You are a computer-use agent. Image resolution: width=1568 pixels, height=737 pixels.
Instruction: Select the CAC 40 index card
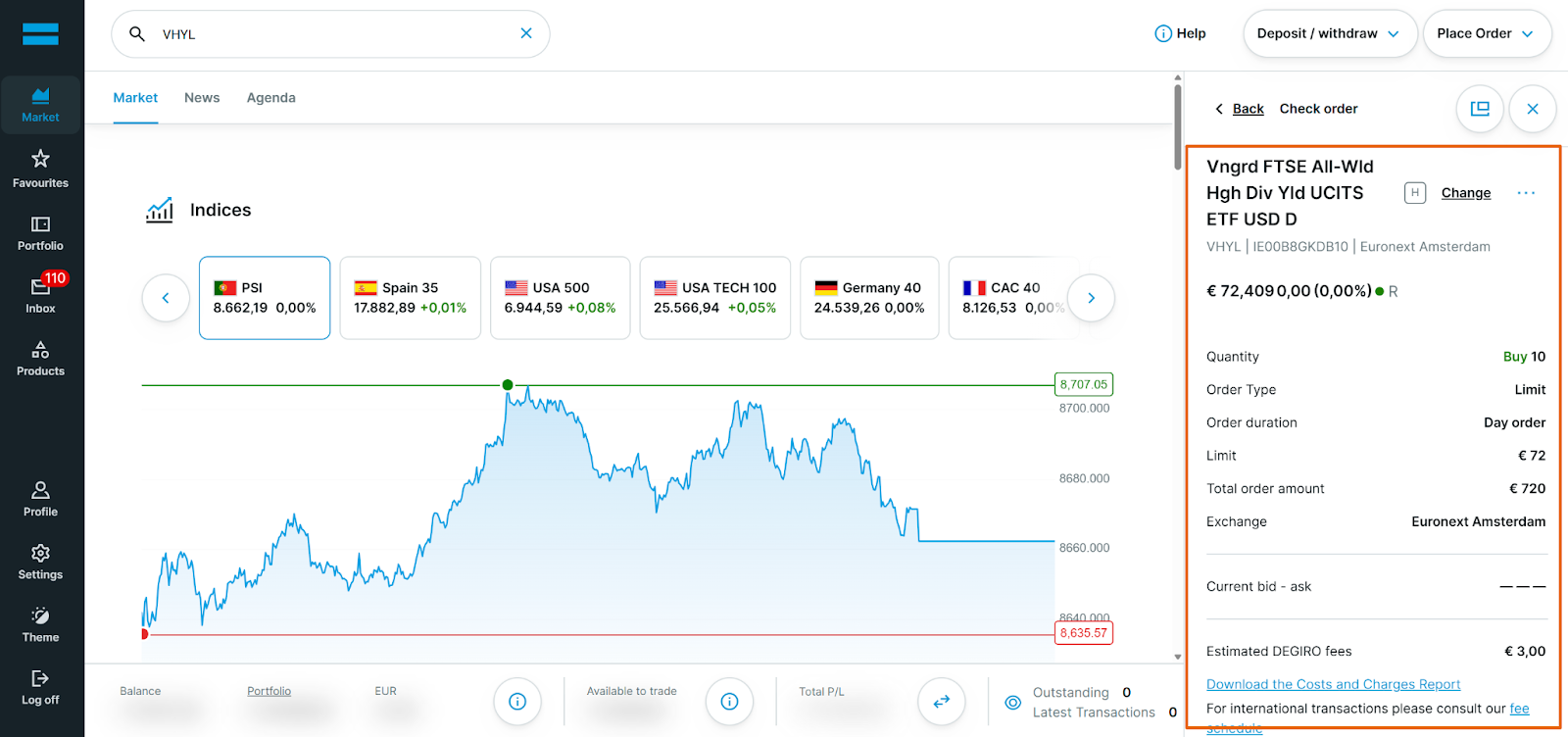point(1012,298)
